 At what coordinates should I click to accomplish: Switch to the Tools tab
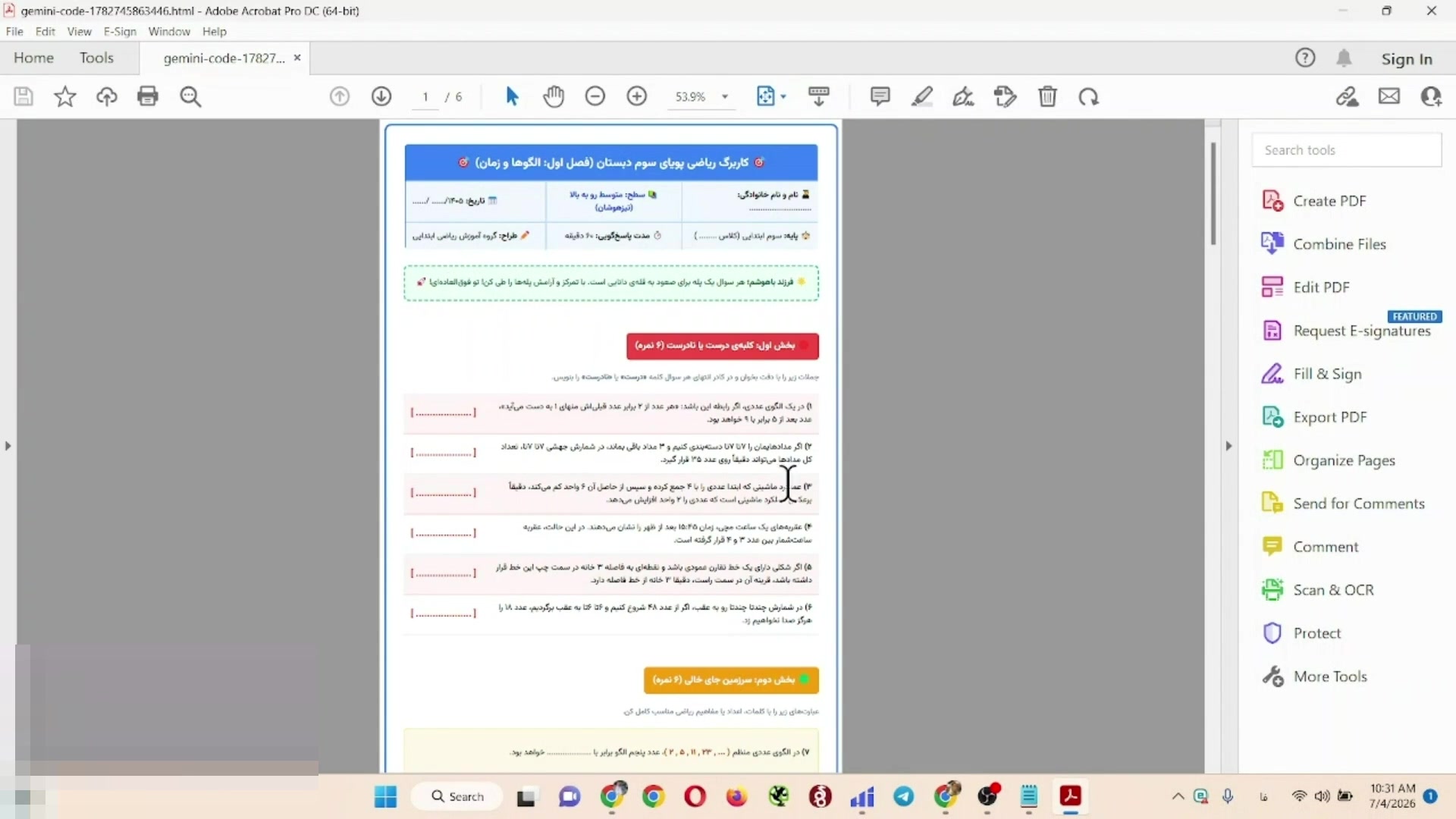click(x=96, y=58)
